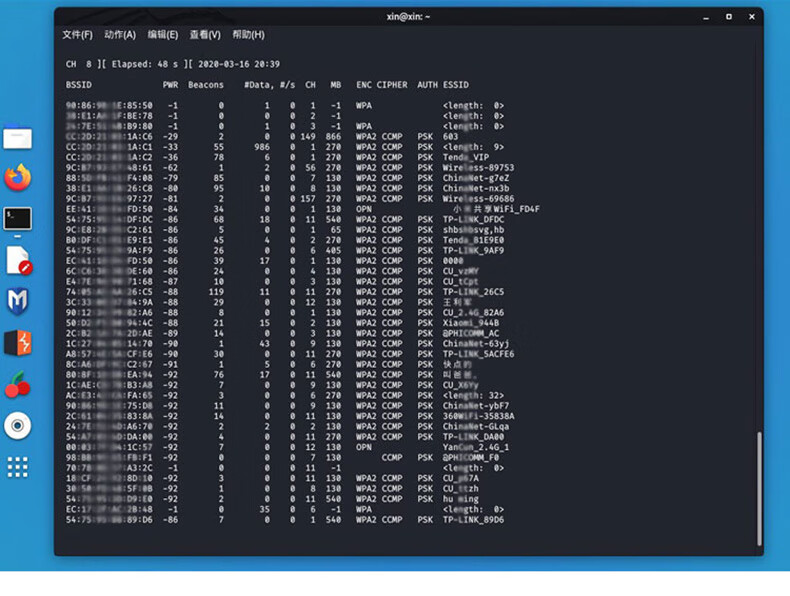Show all applications grid

18,466
